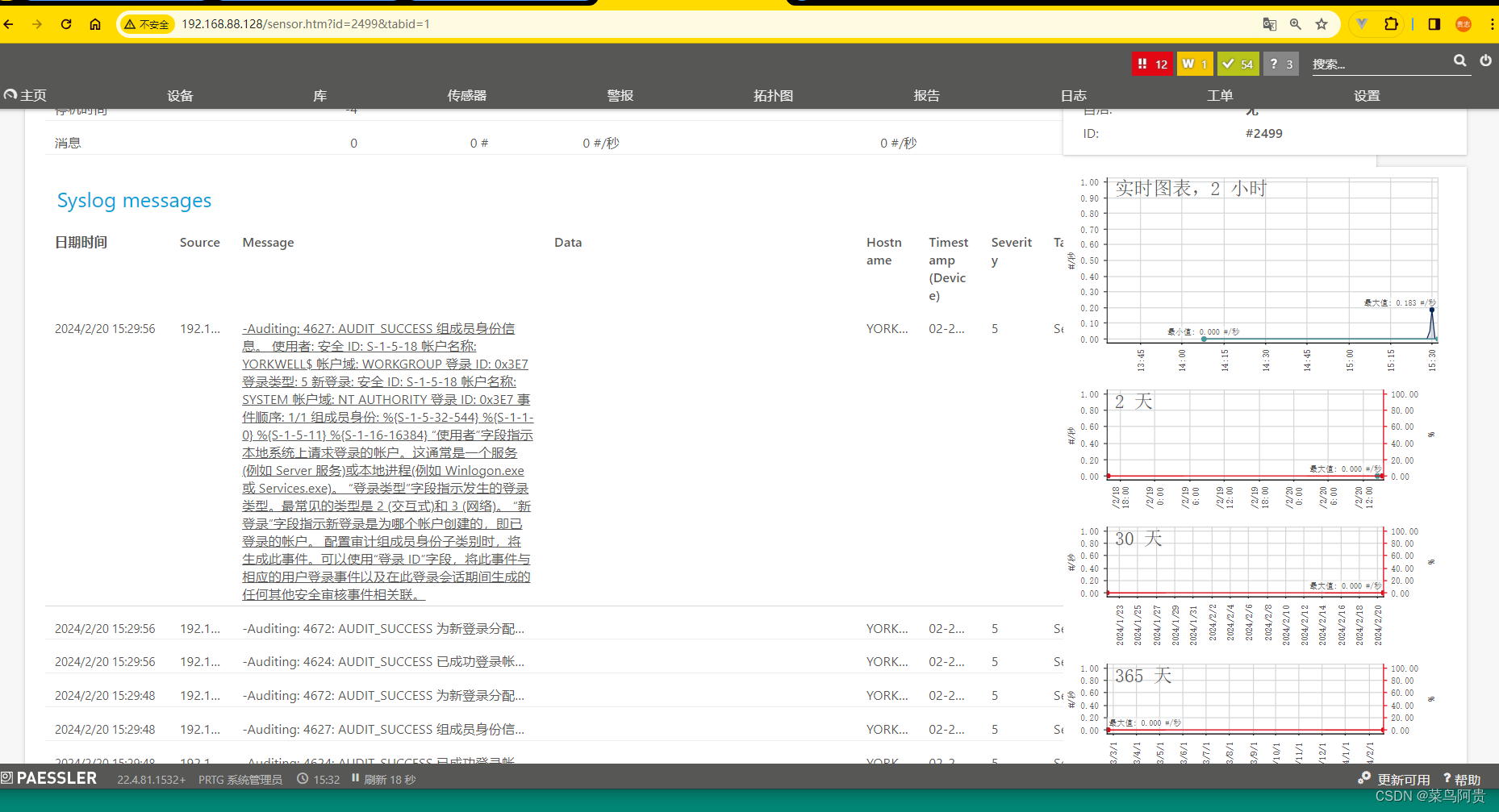The image size is (1499, 812).
Task: Show the 3 unknown sensors grey badge
Action: point(1280,64)
